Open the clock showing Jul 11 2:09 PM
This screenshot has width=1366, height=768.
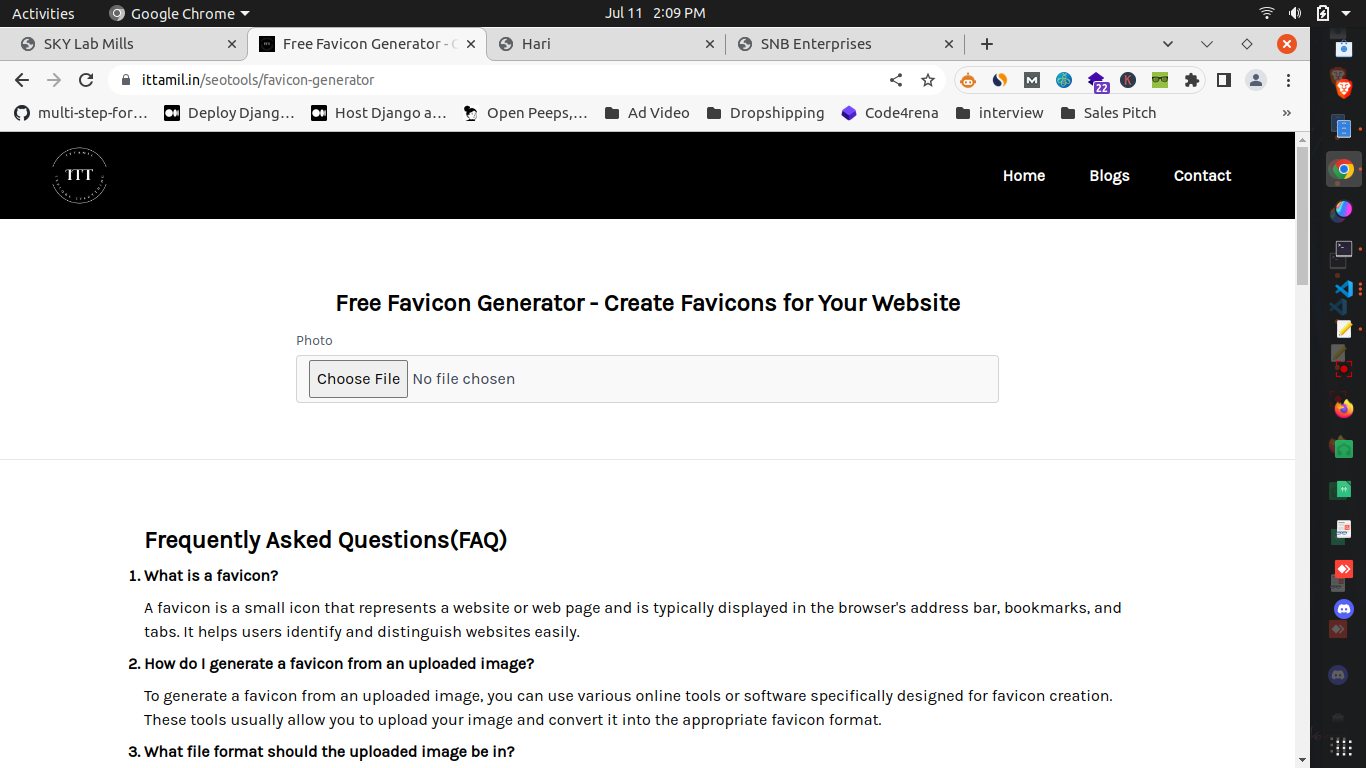(655, 13)
